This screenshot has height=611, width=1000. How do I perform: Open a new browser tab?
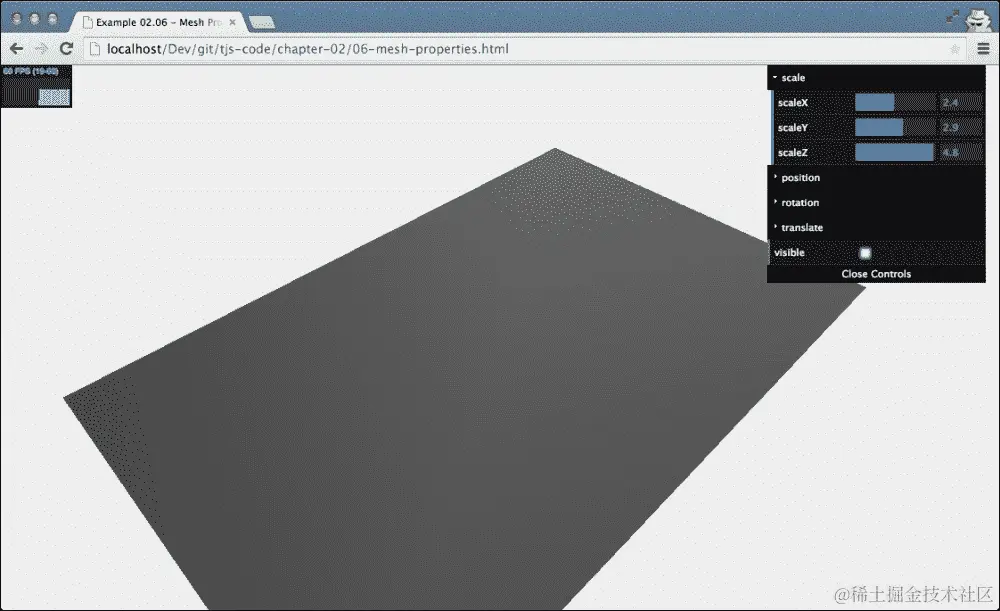261,23
